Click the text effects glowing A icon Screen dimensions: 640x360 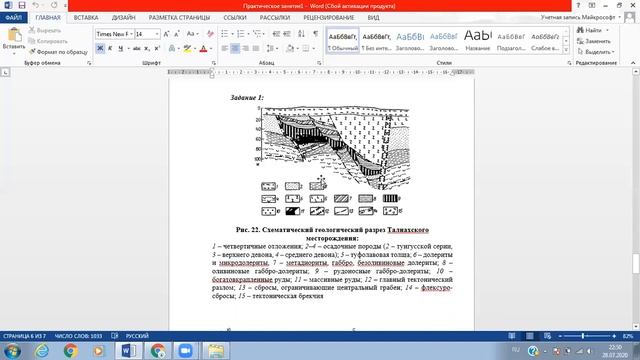(173, 49)
